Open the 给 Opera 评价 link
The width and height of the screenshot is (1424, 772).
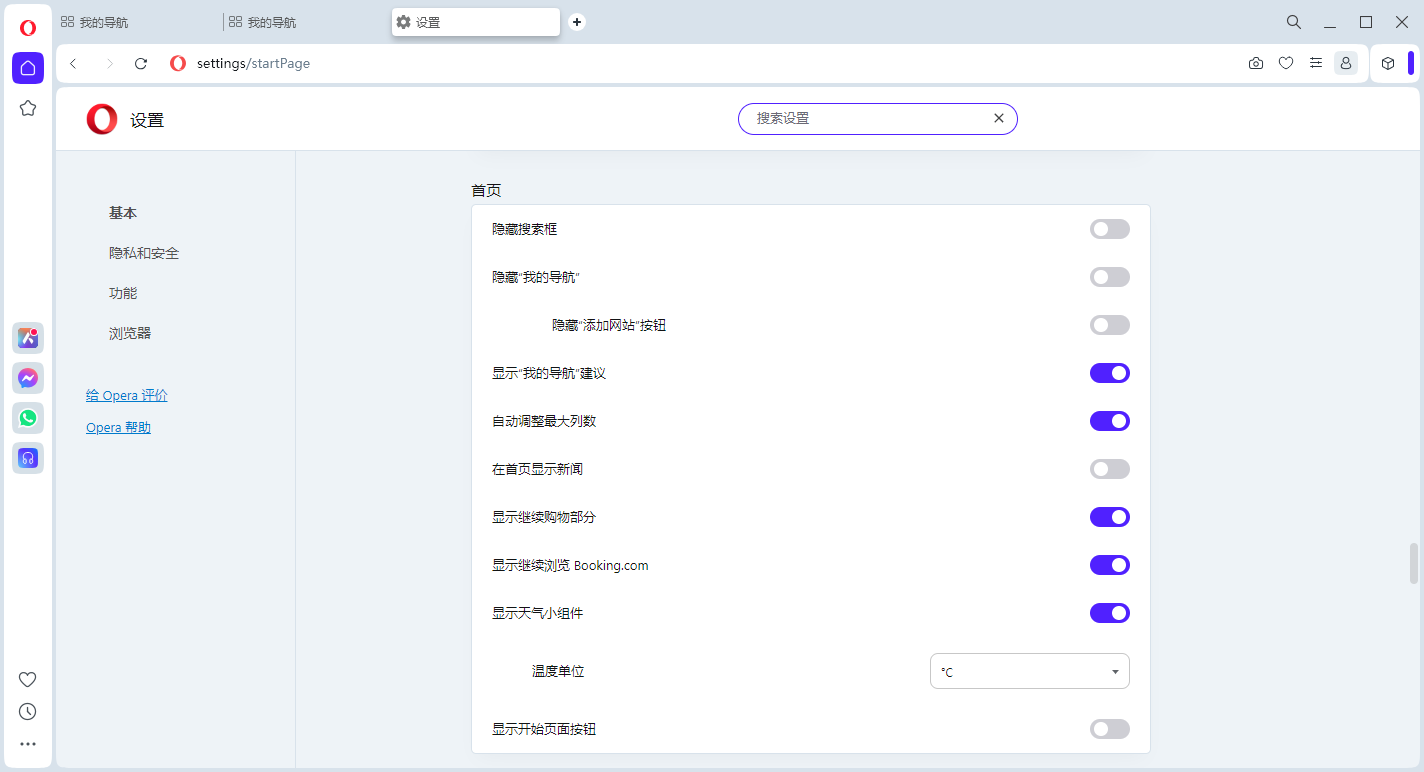pyautogui.click(x=126, y=395)
